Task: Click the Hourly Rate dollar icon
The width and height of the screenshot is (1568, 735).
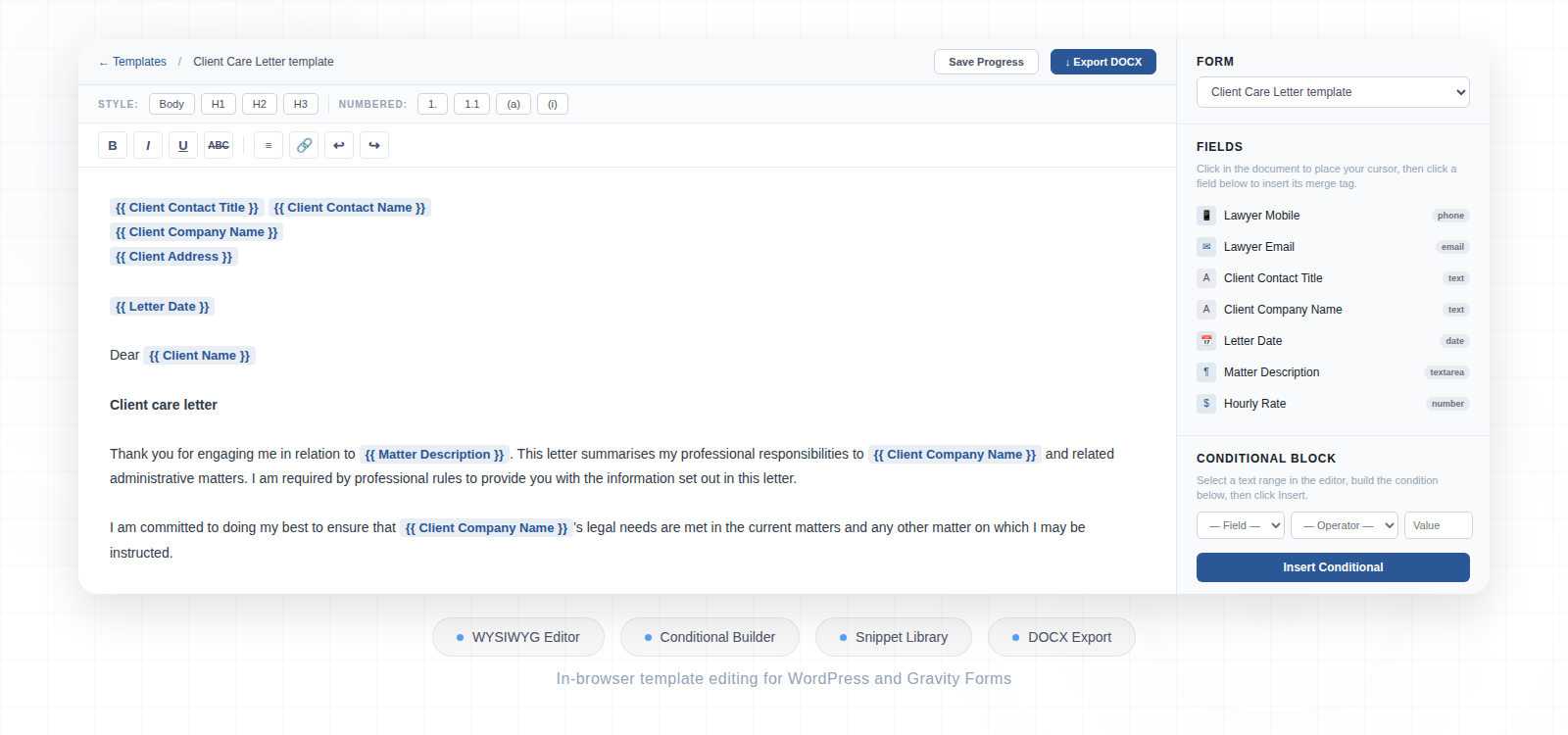Action: click(x=1206, y=404)
